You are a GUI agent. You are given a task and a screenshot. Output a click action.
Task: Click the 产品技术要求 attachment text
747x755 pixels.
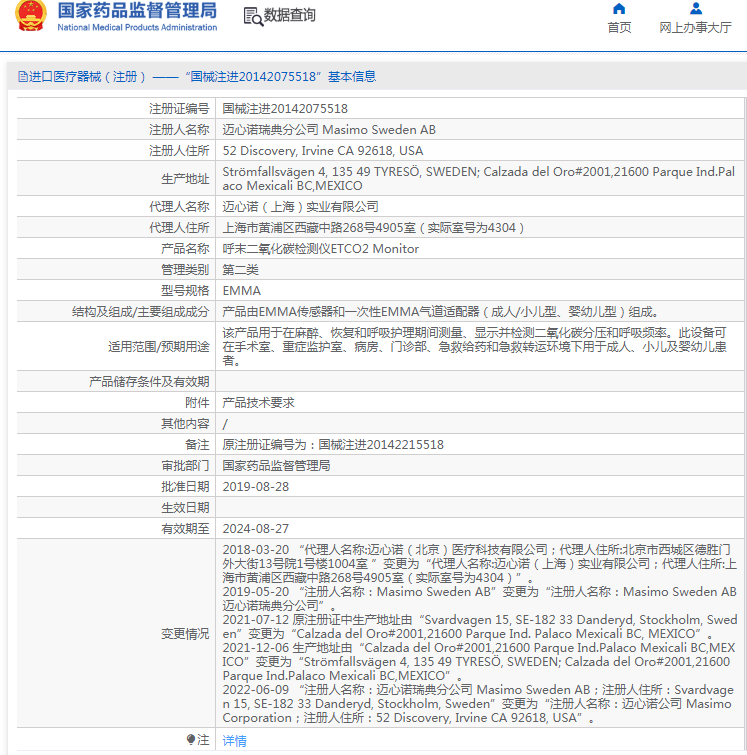click(258, 402)
